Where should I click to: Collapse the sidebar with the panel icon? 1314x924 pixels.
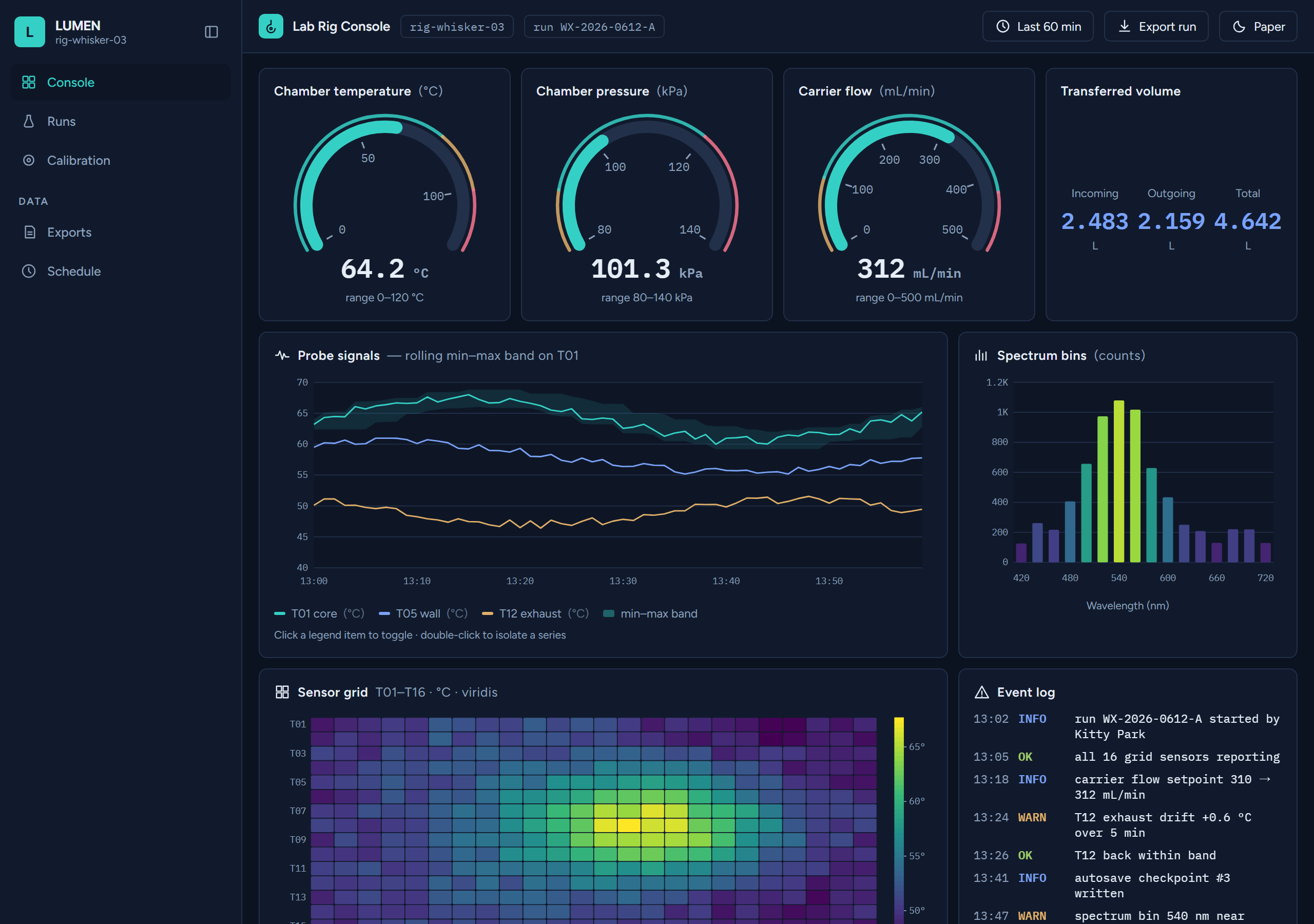pos(211,32)
